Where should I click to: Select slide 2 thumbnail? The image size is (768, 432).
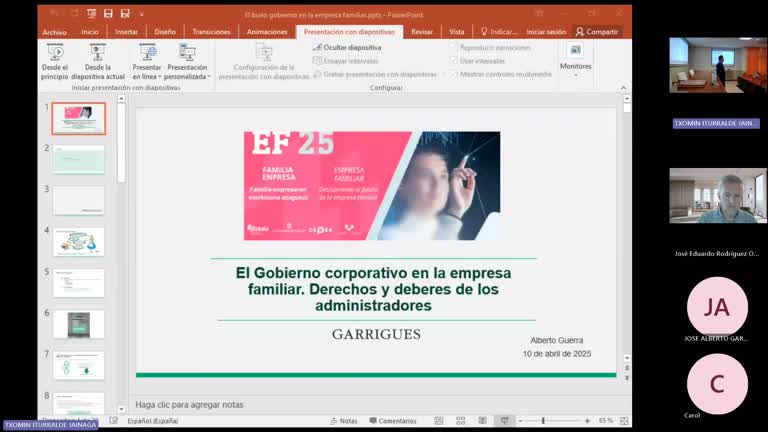tap(78, 160)
